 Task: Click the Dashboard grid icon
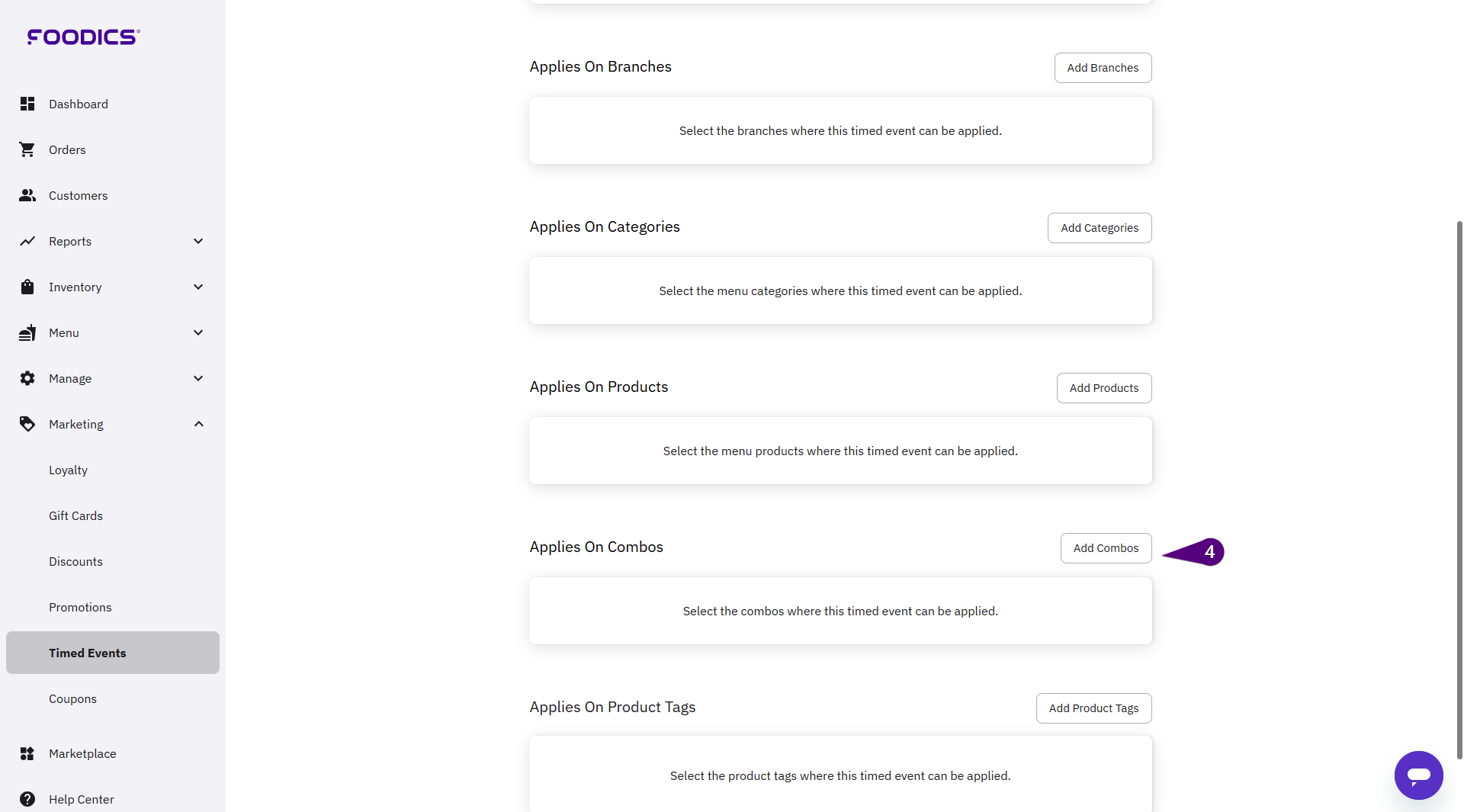pyautogui.click(x=27, y=104)
